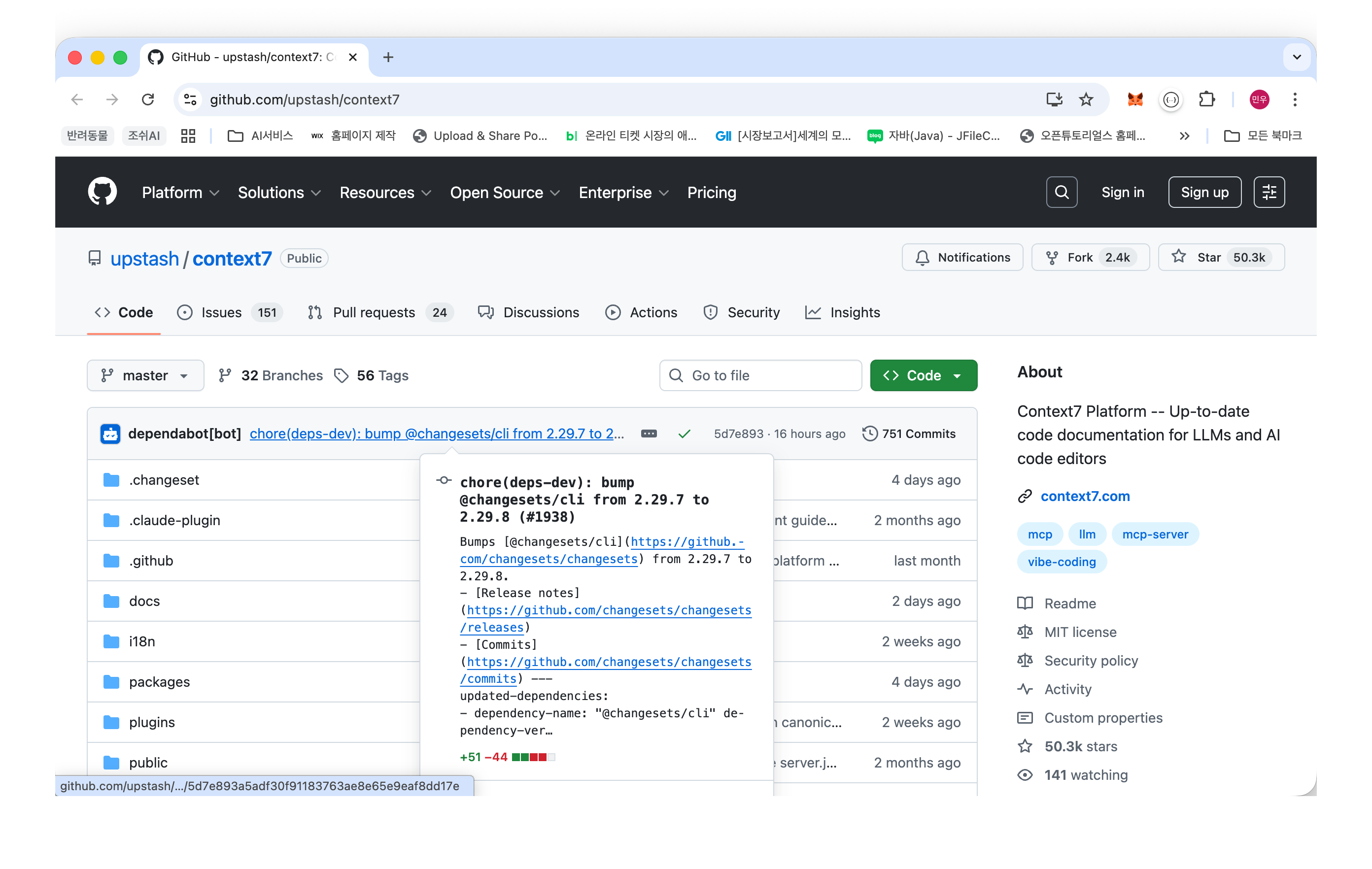Viewport: 1372px width, 869px height.
Task: Click dependabot avatar icon
Action: point(110,434)
